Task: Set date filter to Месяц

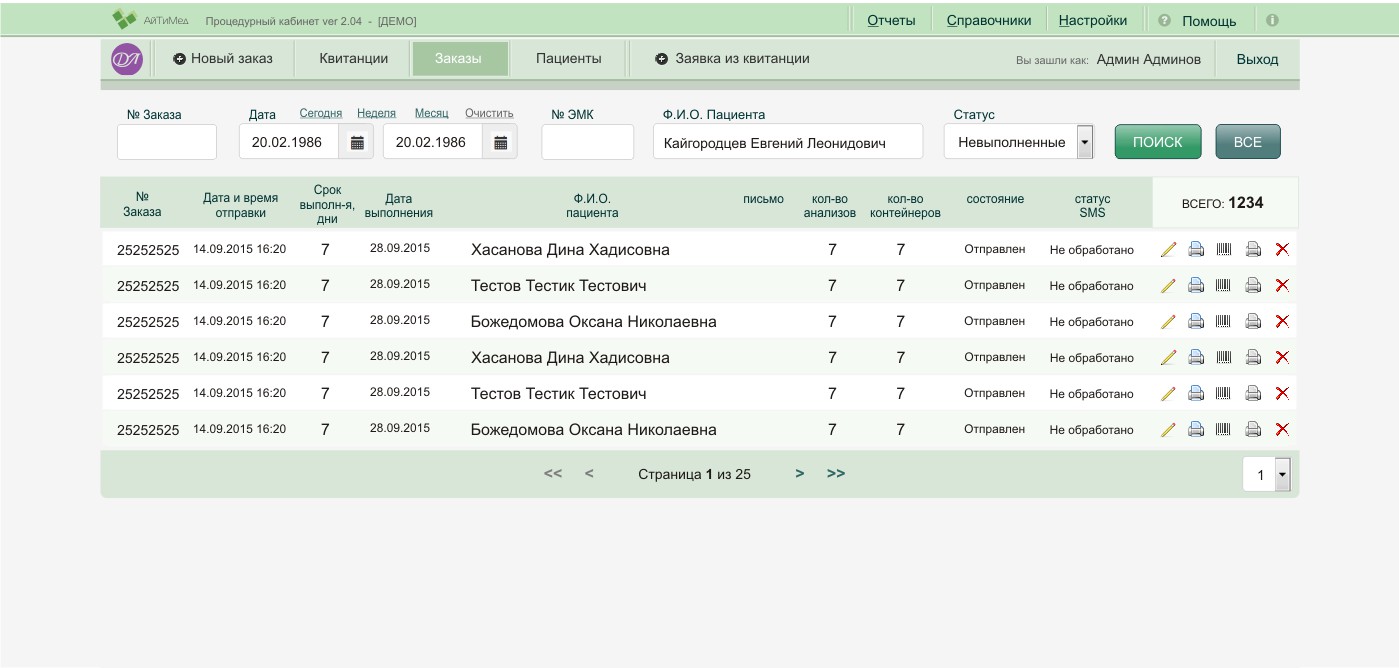Action: (x=431, y=114)
